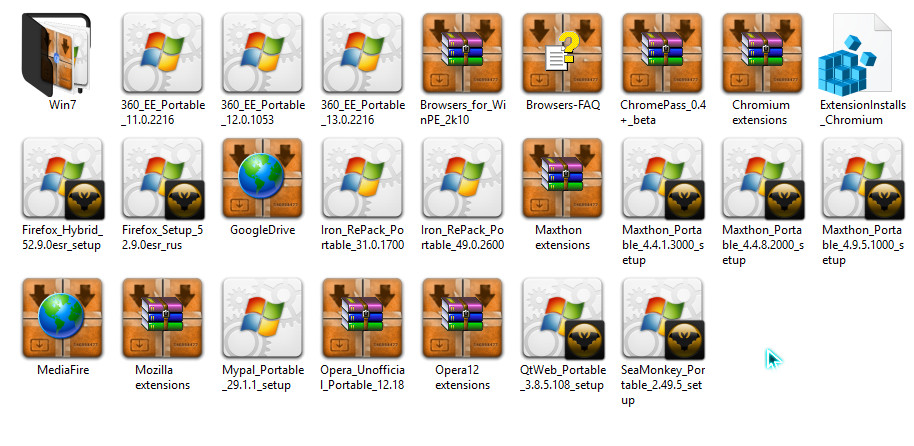Click the Iron_RePack_Portable_49.0.2600 icon
This screenshot has width=914, height=446.
pyautogui.click(x=462, y=178)
